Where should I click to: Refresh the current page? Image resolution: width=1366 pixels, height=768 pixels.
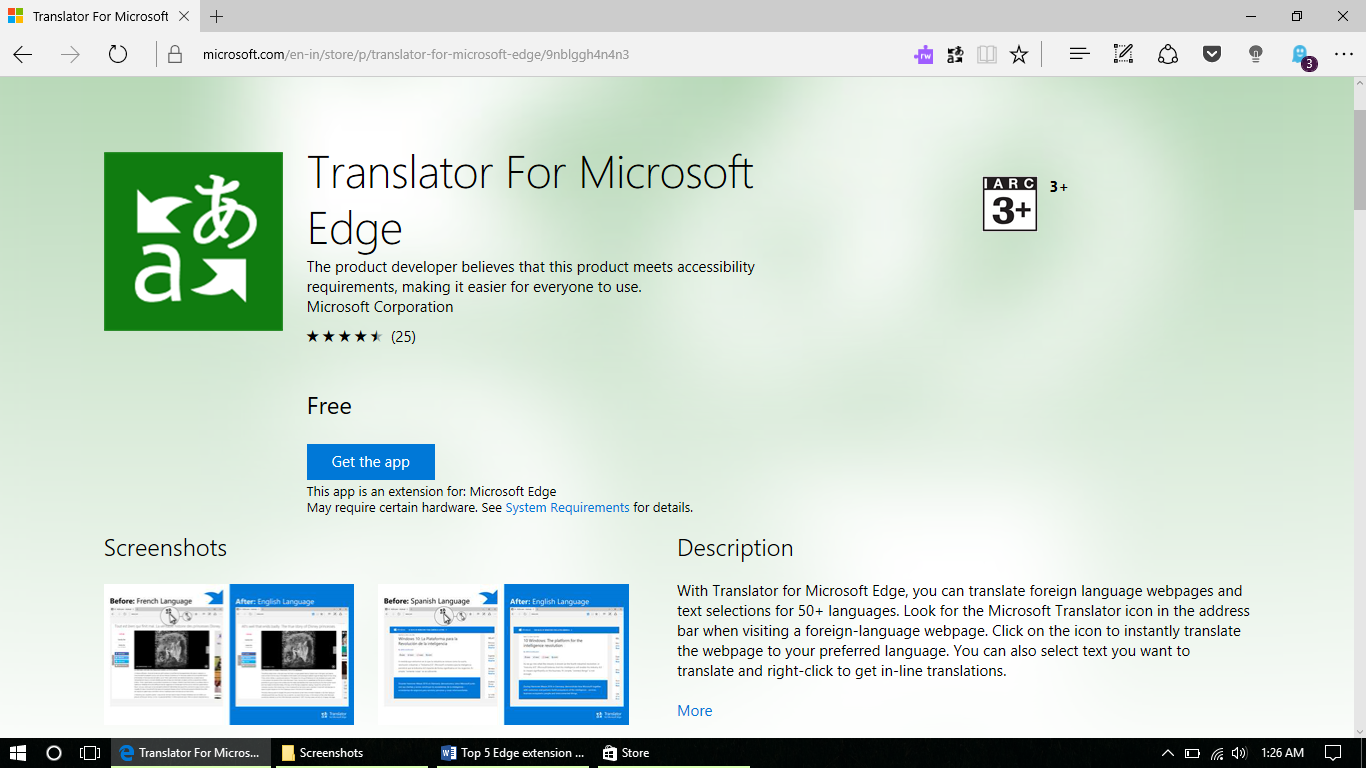point(119,55)
